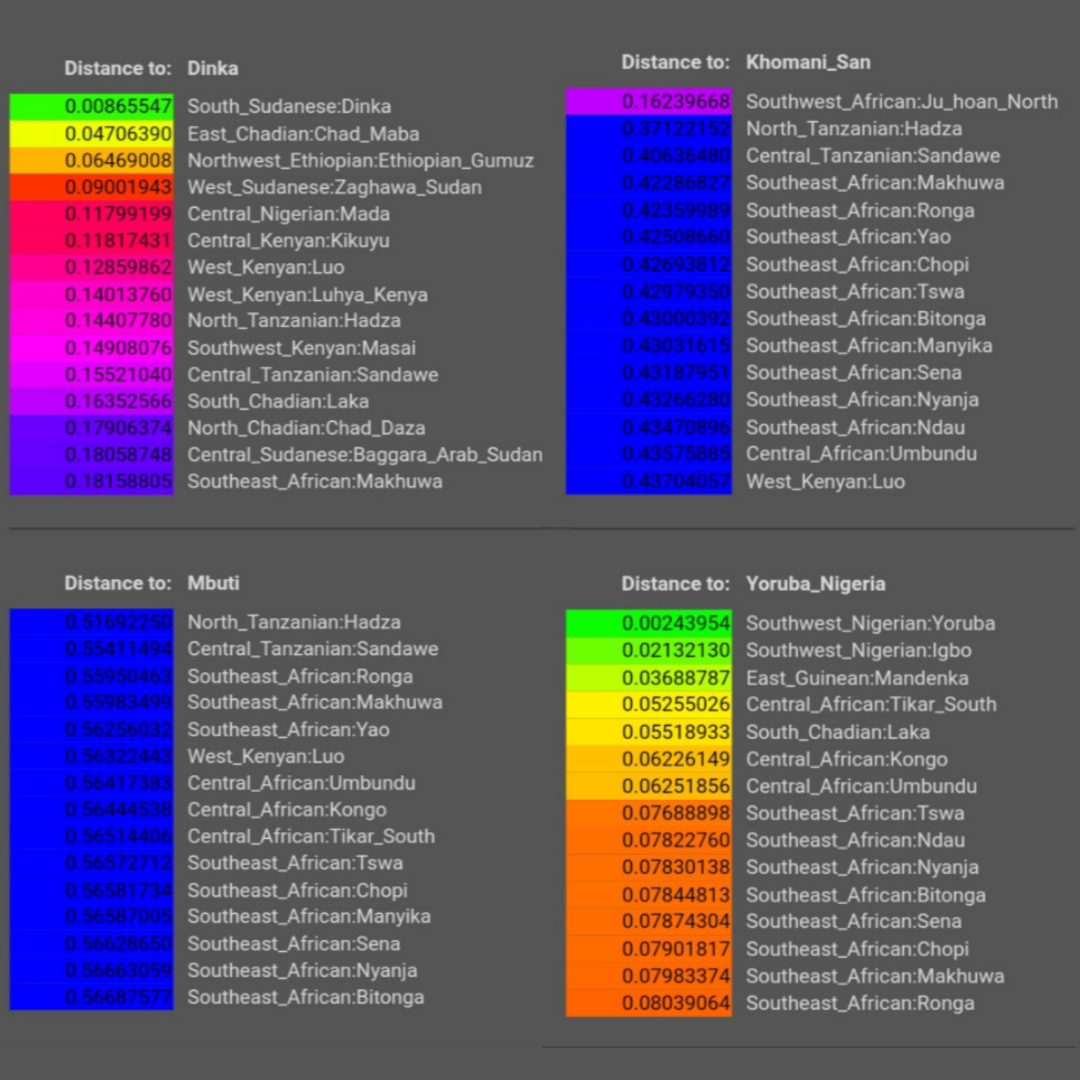
Task: Click Southeast_African:Ronga in Khomani_San list
Action: 860,210
